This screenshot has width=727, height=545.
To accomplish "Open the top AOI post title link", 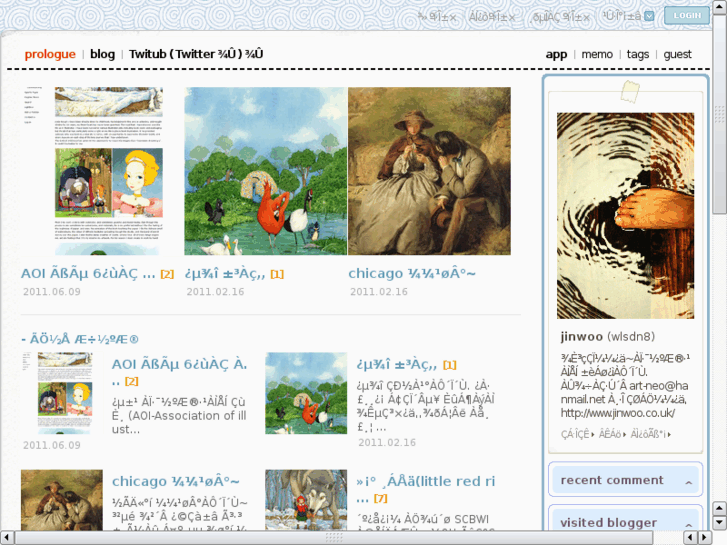I will click(88, 274).
